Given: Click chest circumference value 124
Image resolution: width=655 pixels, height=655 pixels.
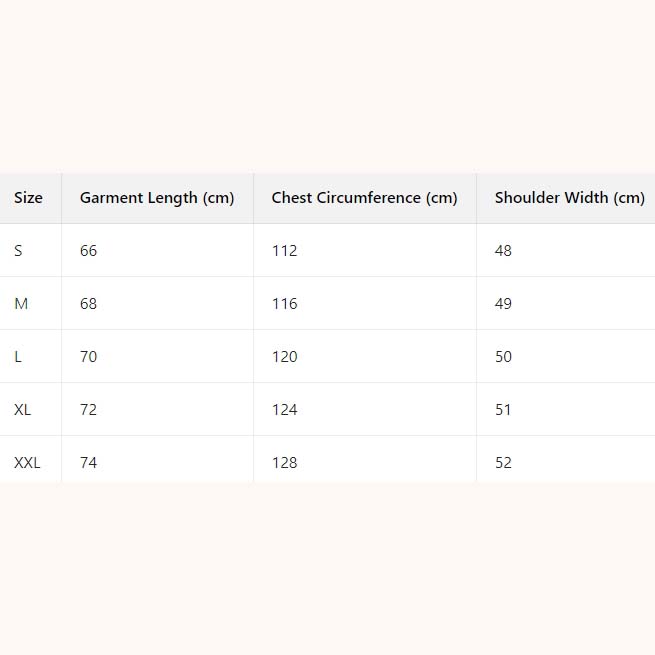Looking at the screenshot, I should pos(285,410).
